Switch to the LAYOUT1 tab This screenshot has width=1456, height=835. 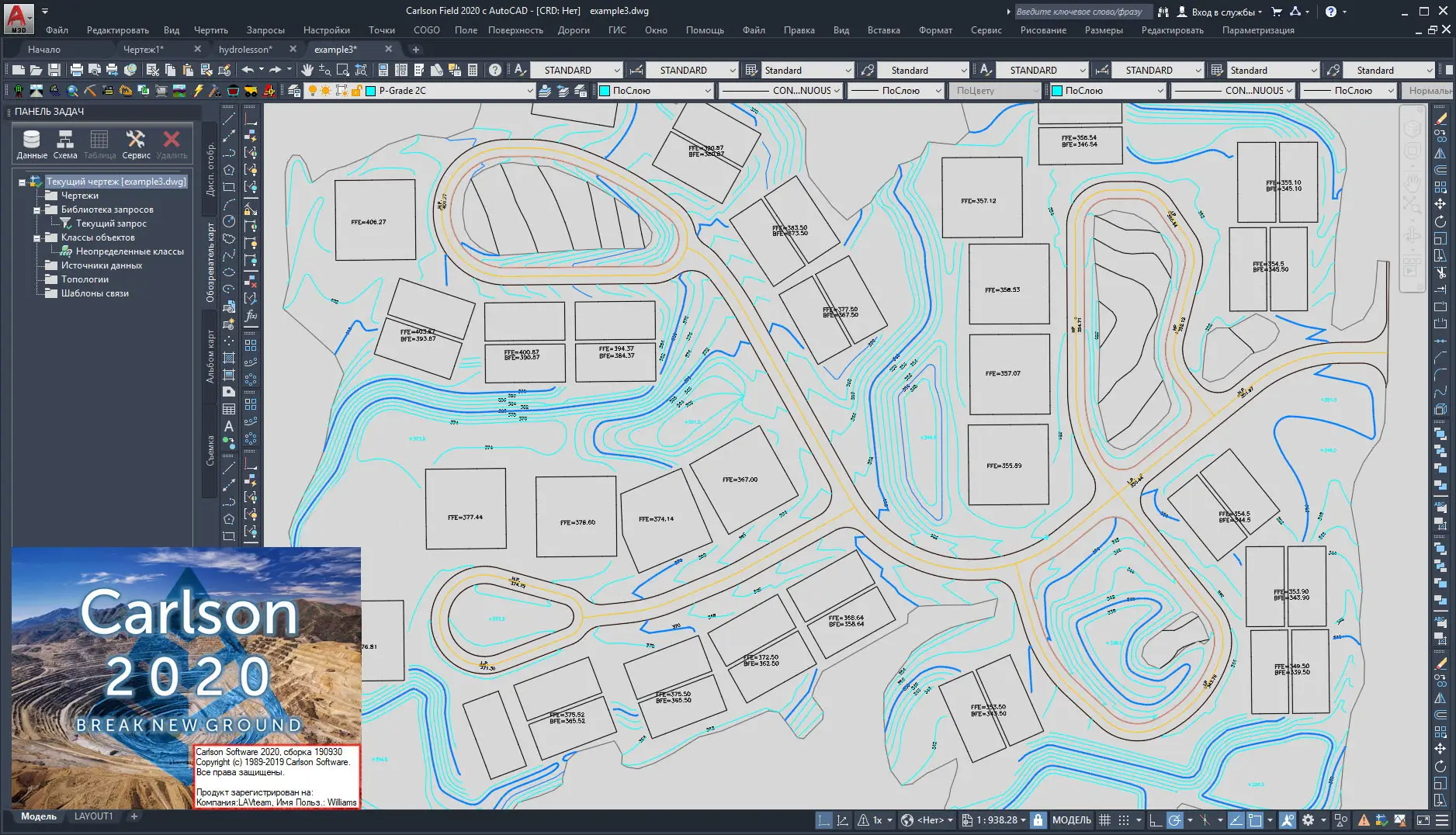[93, 816]
